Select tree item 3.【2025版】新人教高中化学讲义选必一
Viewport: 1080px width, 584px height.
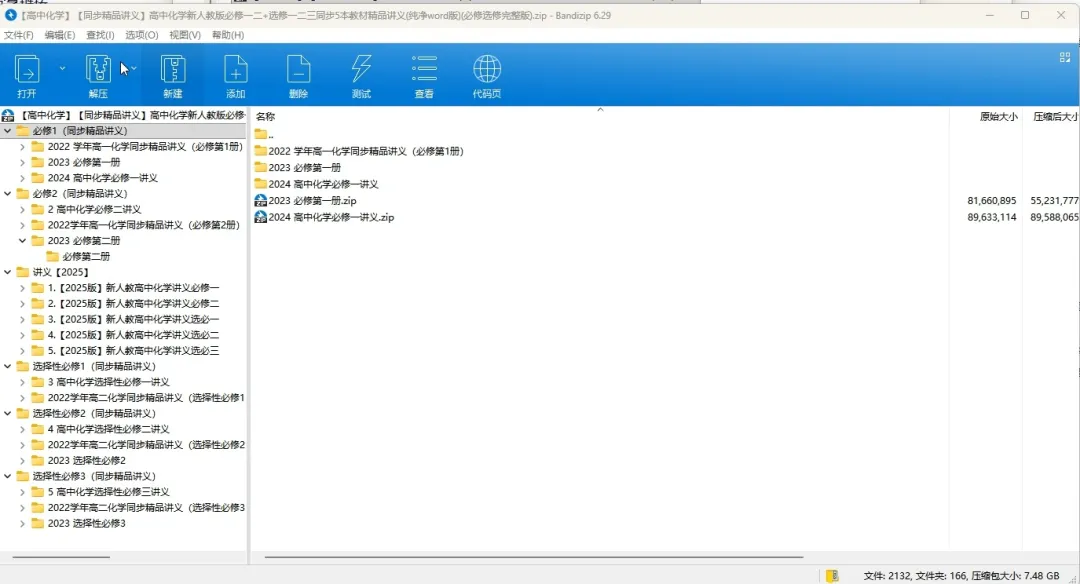[x=126, y=320]
